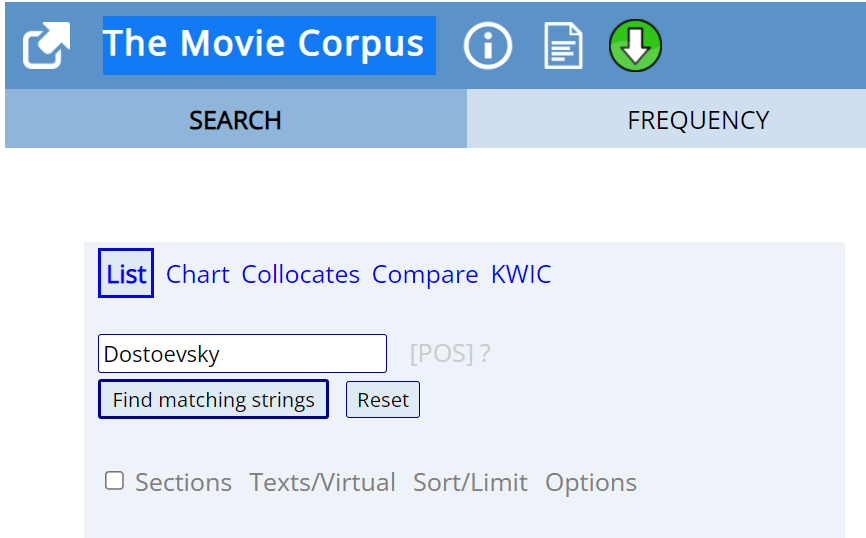Select the Chart search mode
The width and height of the screenshot is (866, 538).
point(197,274)
